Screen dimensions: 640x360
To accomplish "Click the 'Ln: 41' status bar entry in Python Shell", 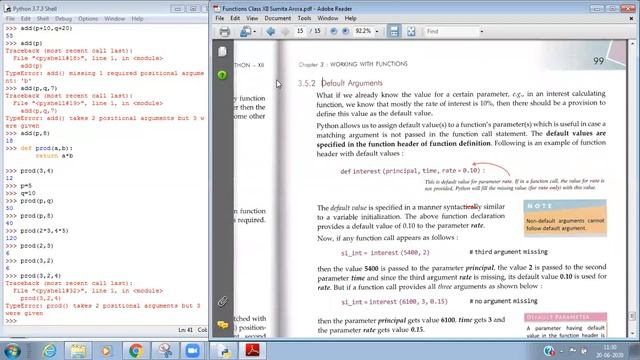I will [x=185, y=330].
